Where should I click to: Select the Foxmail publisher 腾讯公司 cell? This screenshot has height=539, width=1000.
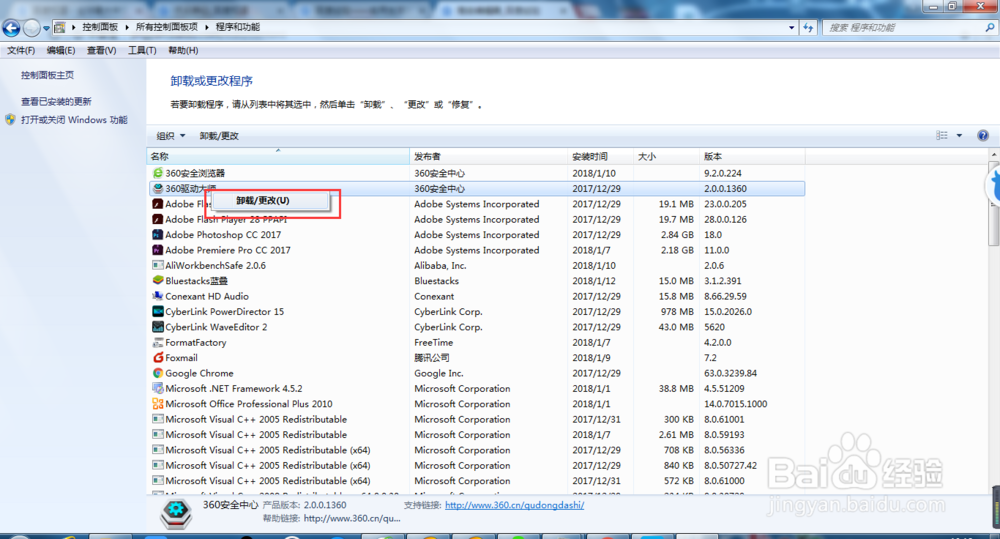[x=432, y=358]
